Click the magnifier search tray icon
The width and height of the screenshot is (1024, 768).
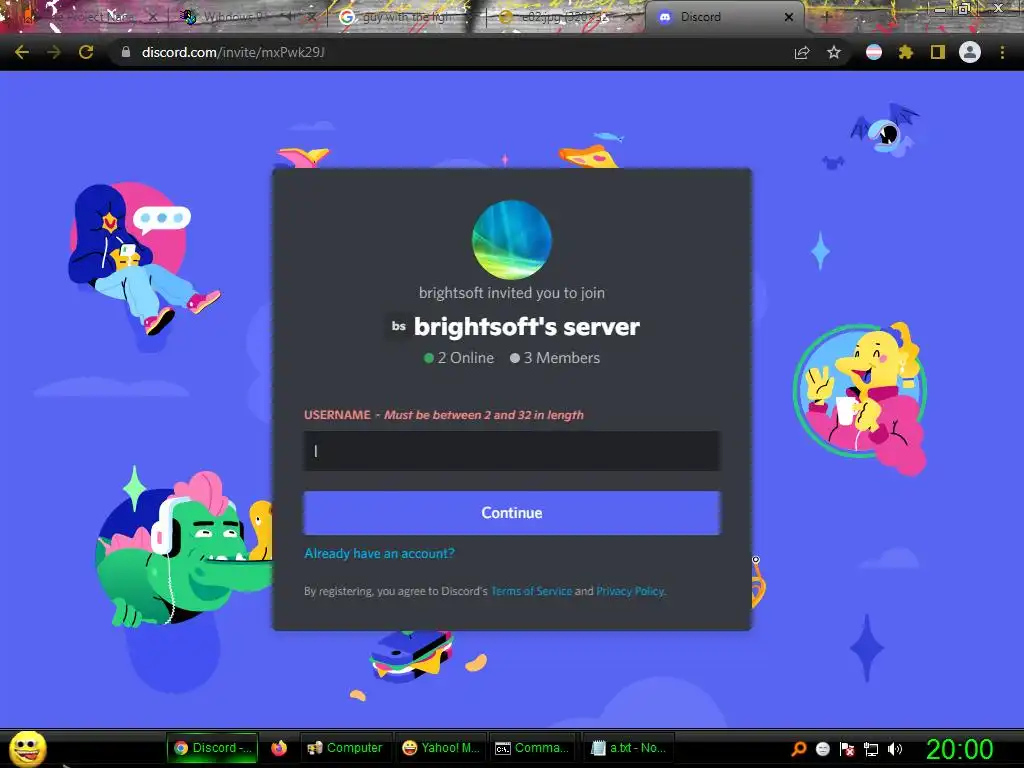coord(798,749)
